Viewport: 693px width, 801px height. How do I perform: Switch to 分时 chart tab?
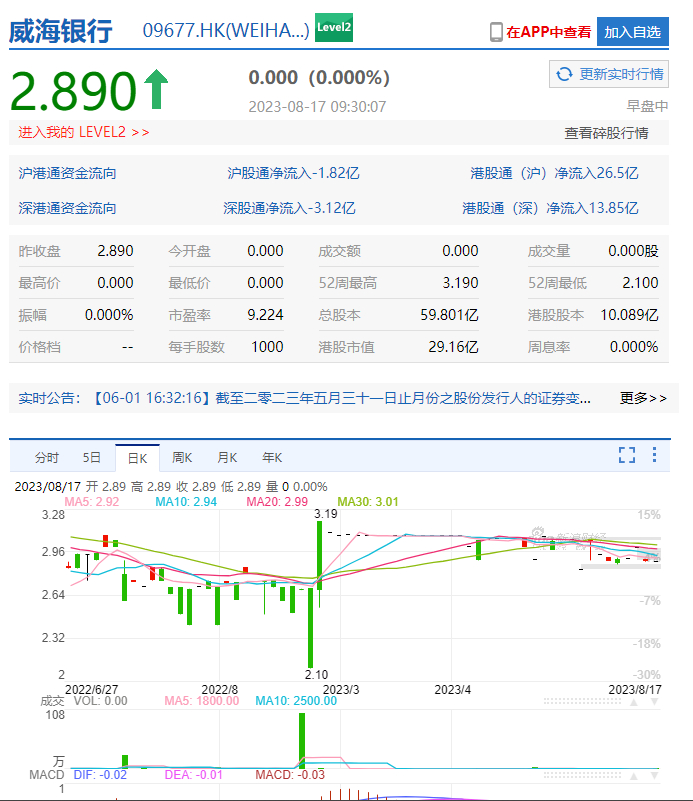[46, 457]
